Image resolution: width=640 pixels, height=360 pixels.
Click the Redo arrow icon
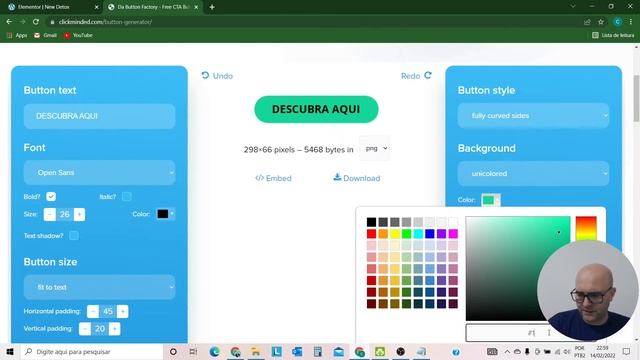tap(428, 75)
